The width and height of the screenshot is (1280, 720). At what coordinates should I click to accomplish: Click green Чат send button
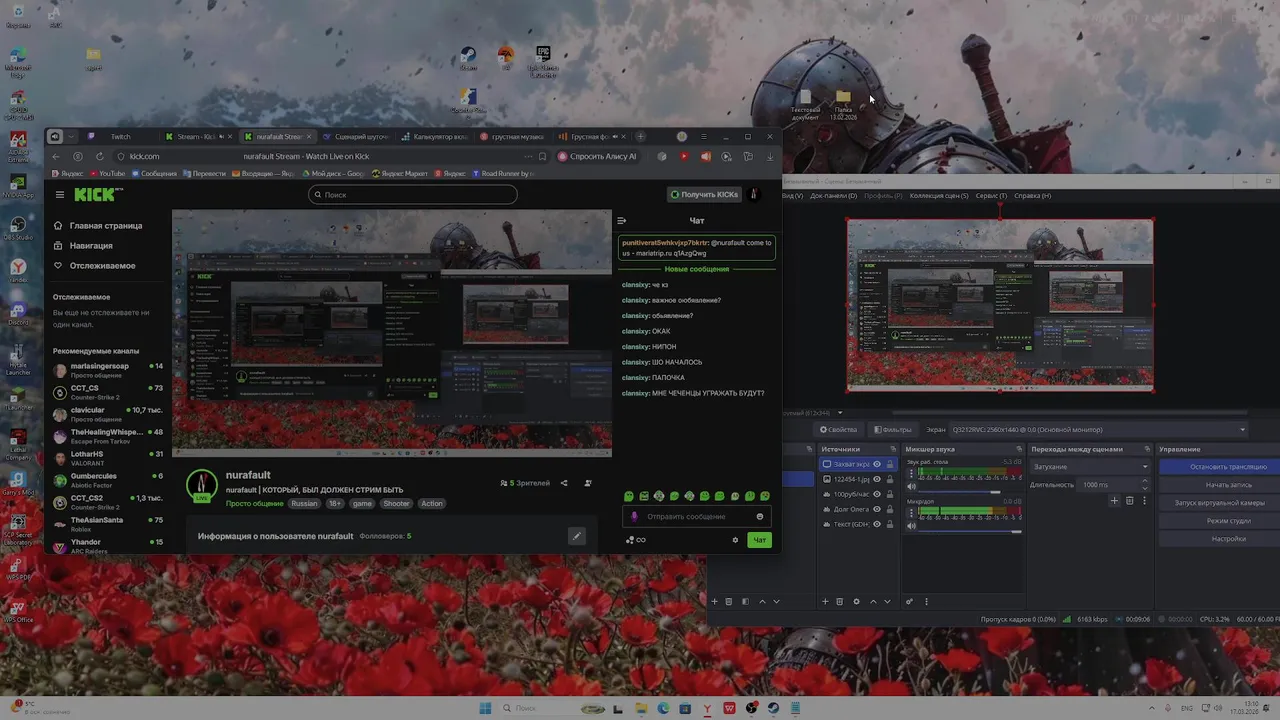coord(760,540)
